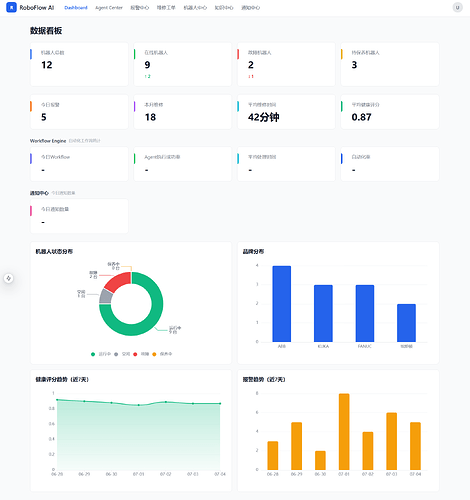Click the 06-29 bar in alarm trend chart
Screen dimensions: 470x500
(x=296, y=446)
